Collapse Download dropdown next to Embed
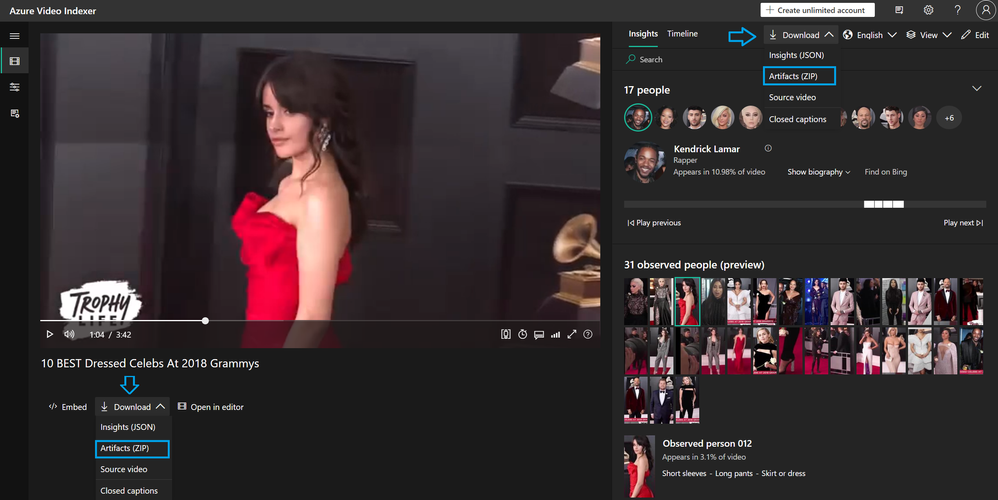 (x=132, y=406)
